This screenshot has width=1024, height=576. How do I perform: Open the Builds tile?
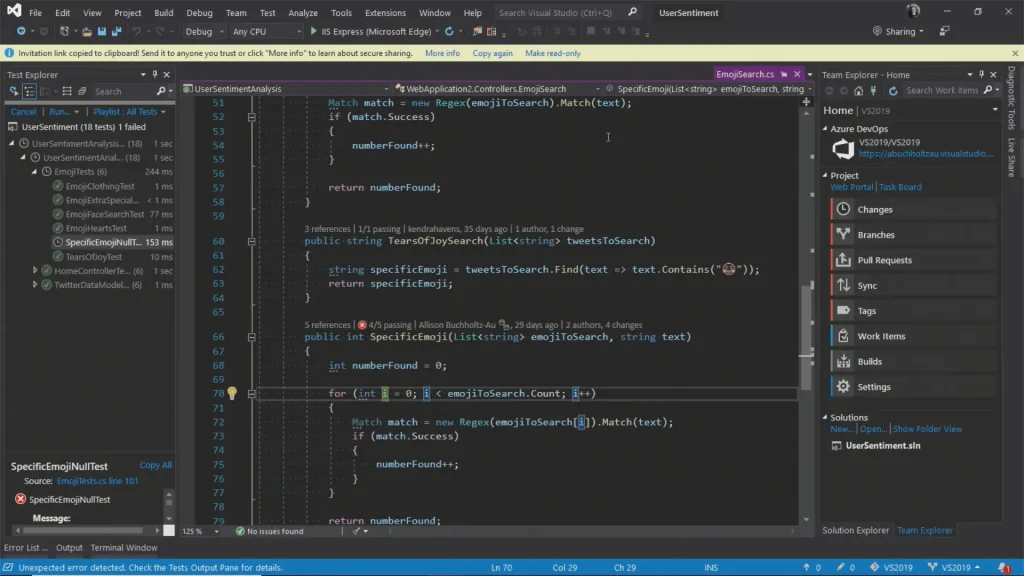point(912,361)
